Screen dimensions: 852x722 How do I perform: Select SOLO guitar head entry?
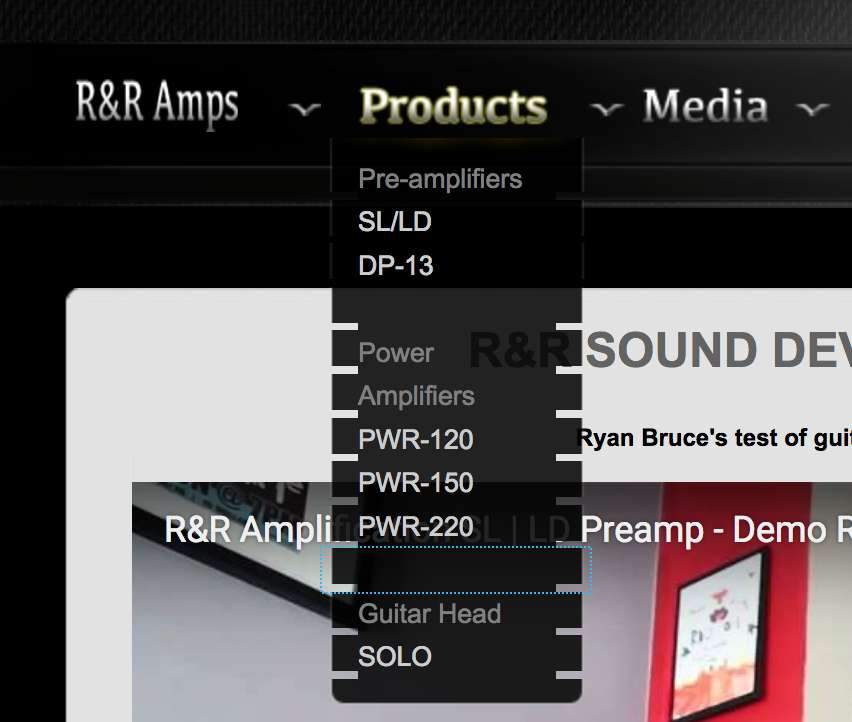[395, 656]
